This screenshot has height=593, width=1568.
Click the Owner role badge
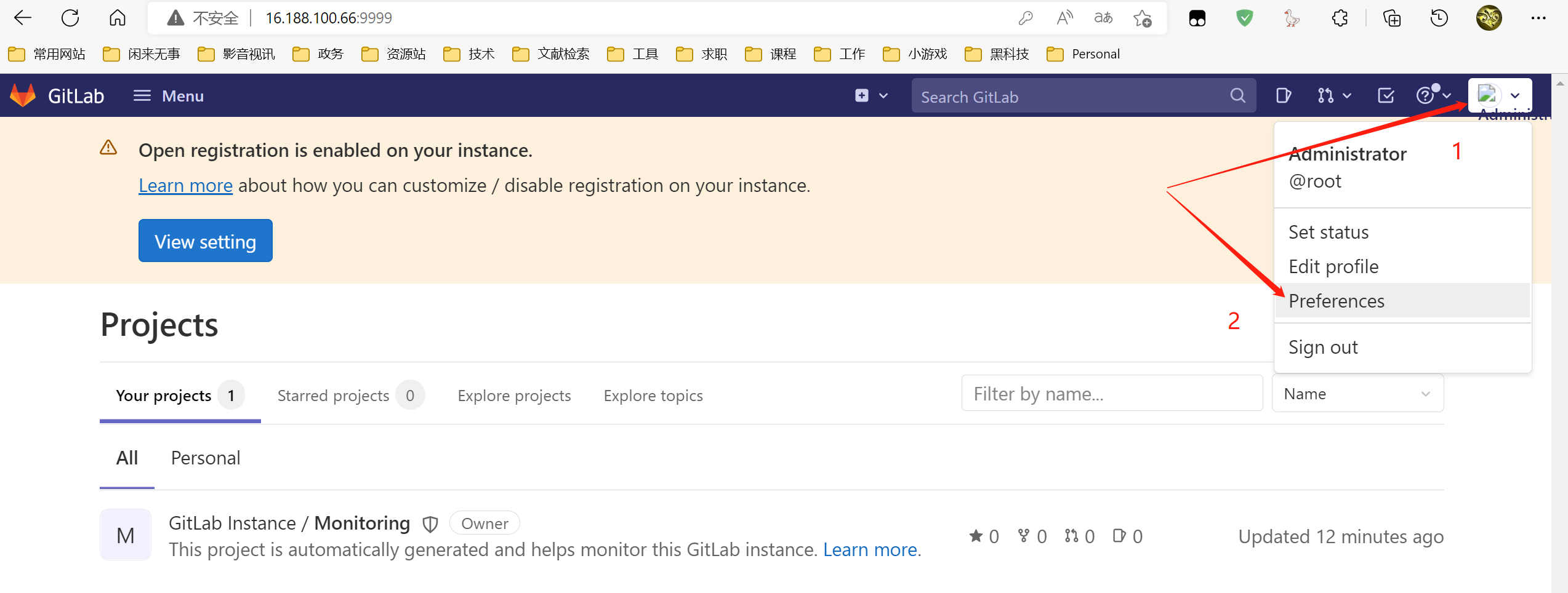[x=484, y=523]
